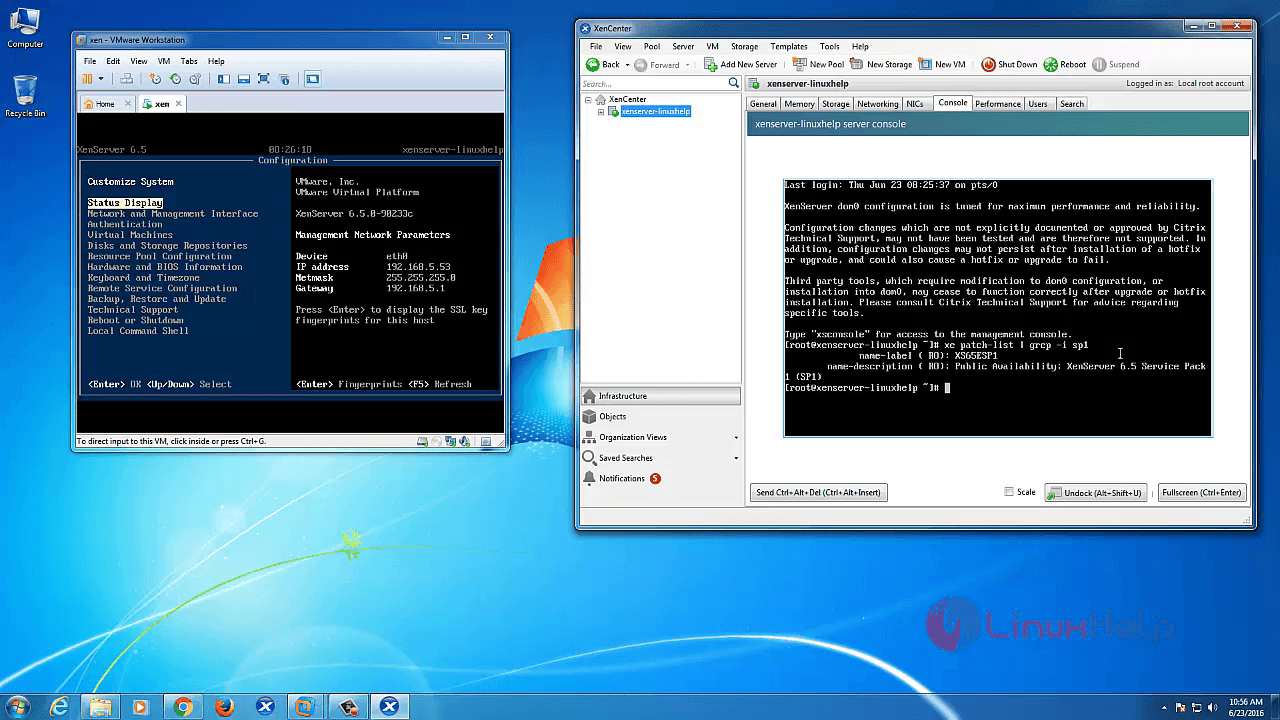
Task: Click the Undock (Alt+Shift+U) button
Action: pos(1096,492)
